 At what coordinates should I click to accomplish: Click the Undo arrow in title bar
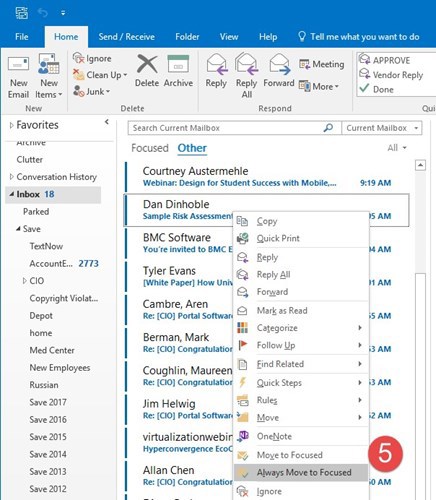point(43,13)
